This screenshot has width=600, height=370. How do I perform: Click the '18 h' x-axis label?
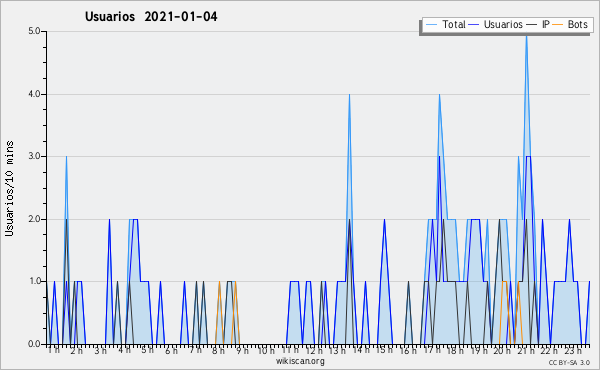455,350
